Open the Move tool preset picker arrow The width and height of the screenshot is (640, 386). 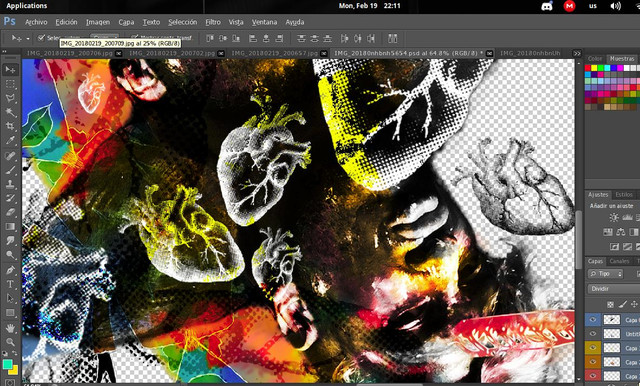[x=28, y=39]
